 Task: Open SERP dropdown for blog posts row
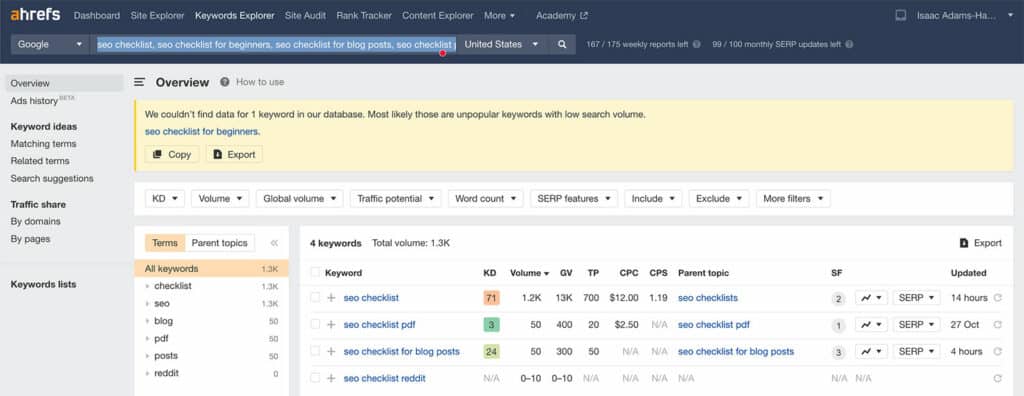[917, 352]
